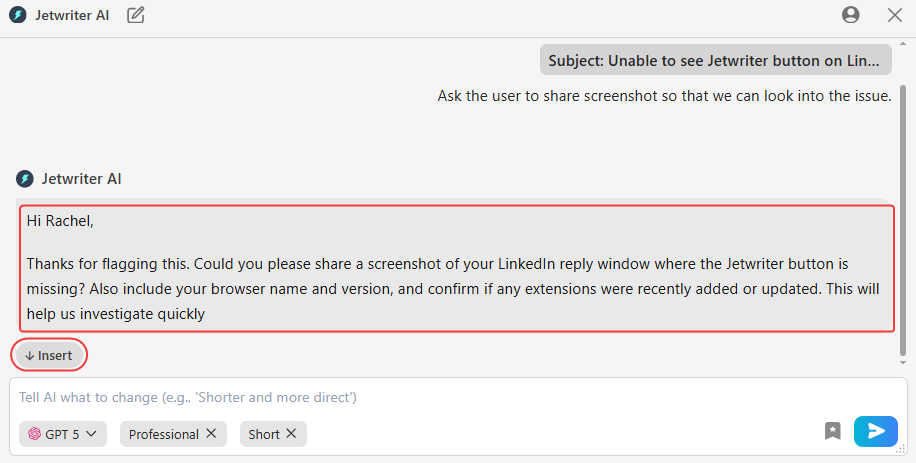Click the Jetwriter lightning logo in header

click(18, 15)
